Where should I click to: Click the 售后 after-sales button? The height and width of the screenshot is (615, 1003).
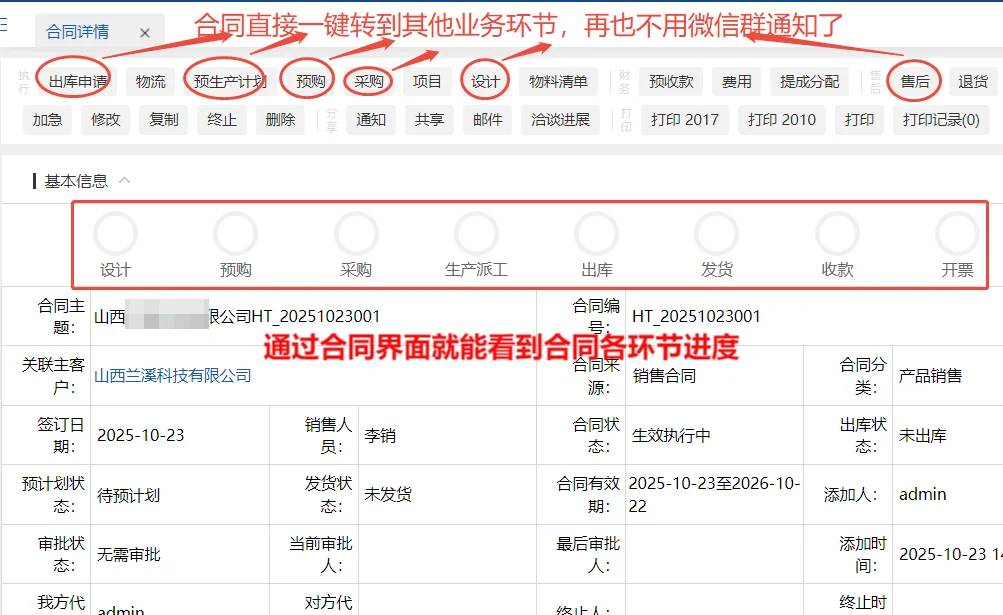point(913,81)
